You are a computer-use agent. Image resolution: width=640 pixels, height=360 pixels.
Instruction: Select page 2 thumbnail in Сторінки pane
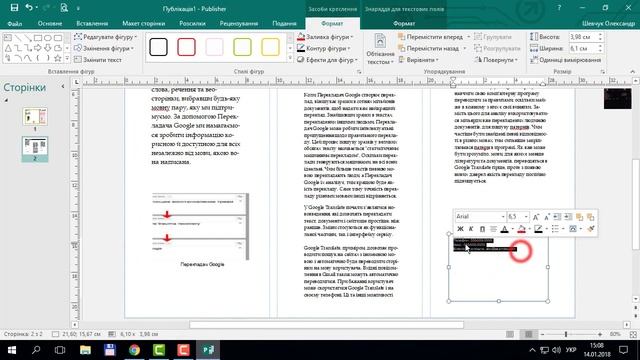coord(35,146)
